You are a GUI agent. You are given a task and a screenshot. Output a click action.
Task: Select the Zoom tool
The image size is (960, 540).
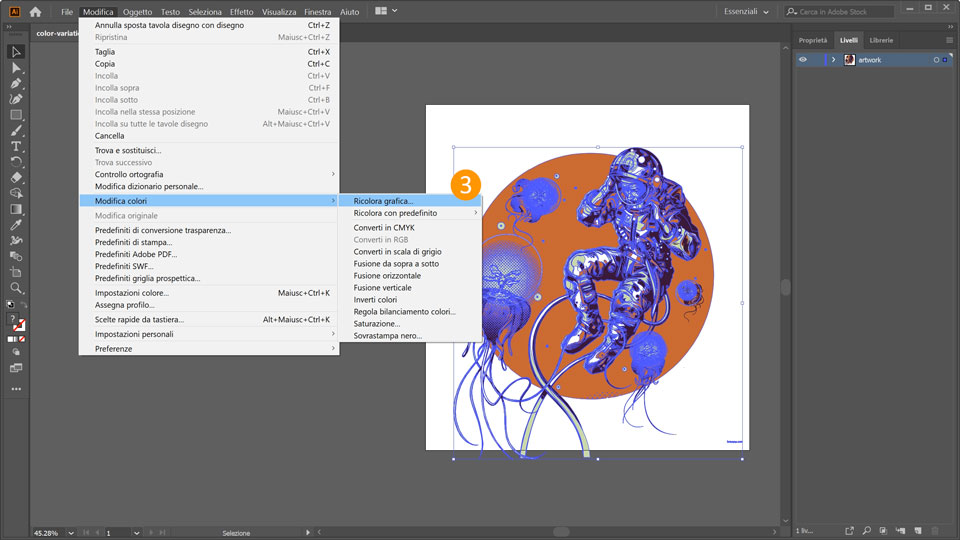16,288
